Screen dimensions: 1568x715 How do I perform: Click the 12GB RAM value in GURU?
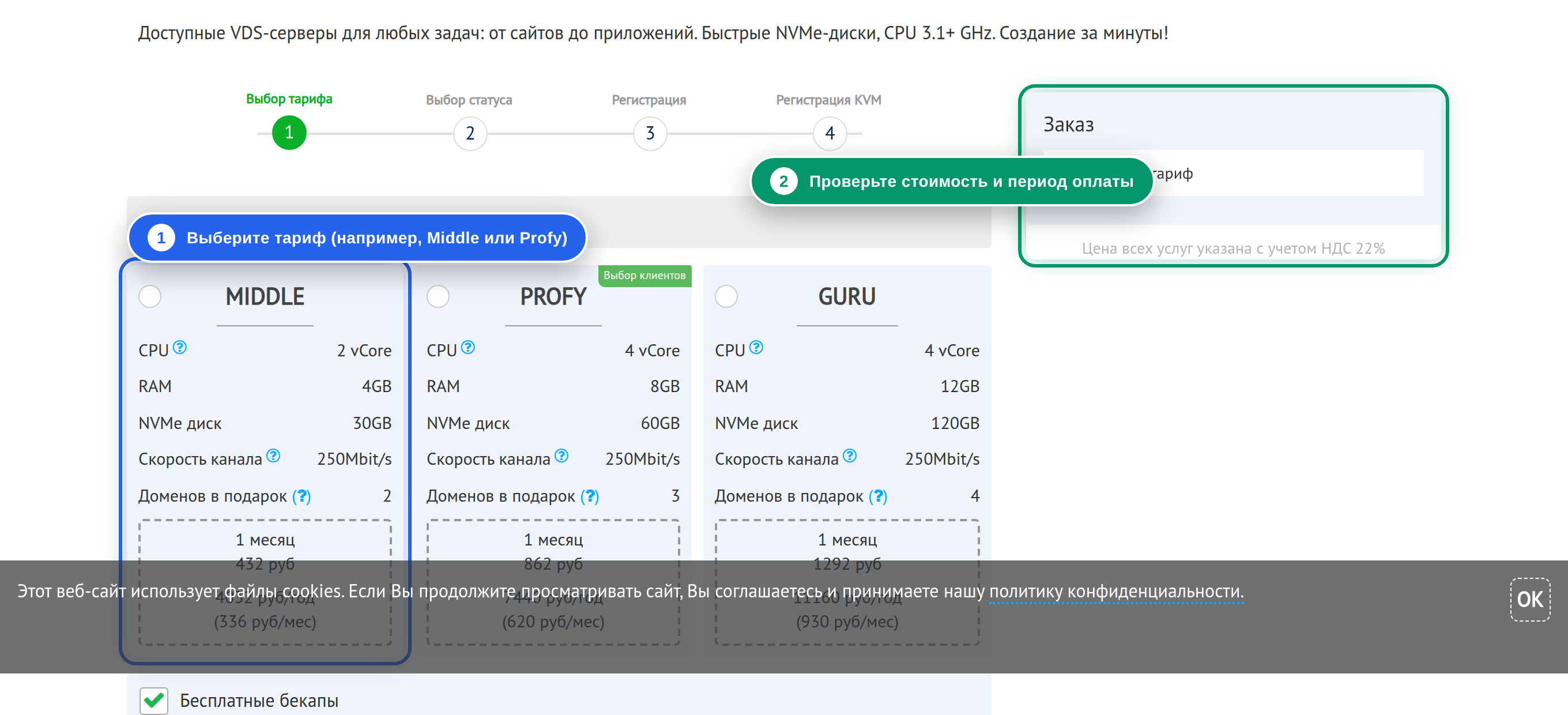(x=959, y=387)
